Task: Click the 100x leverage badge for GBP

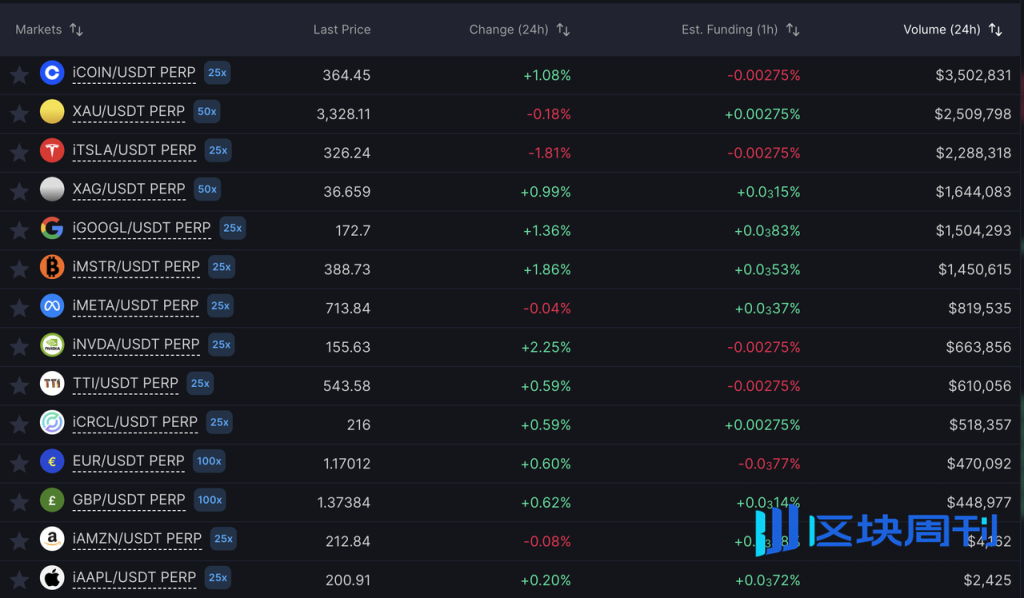Action: pyautogui.click(x=210, y=500)
